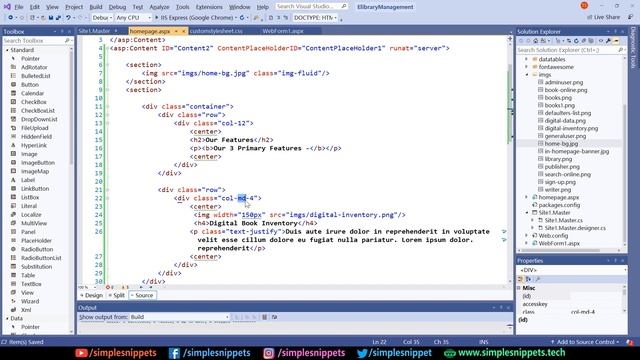Expand the fontawesome folder
The height and width of the screenshot is (360, 640).
pyautogui.click(x=527, y=67)
